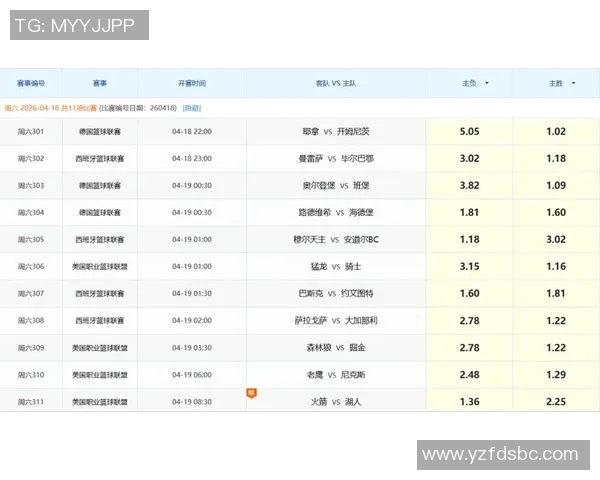Viewport: 600px width, 480px height.
Task: Select 3.15 odds for 猛龙 vs 骑士
Action: tap(470, 266)
